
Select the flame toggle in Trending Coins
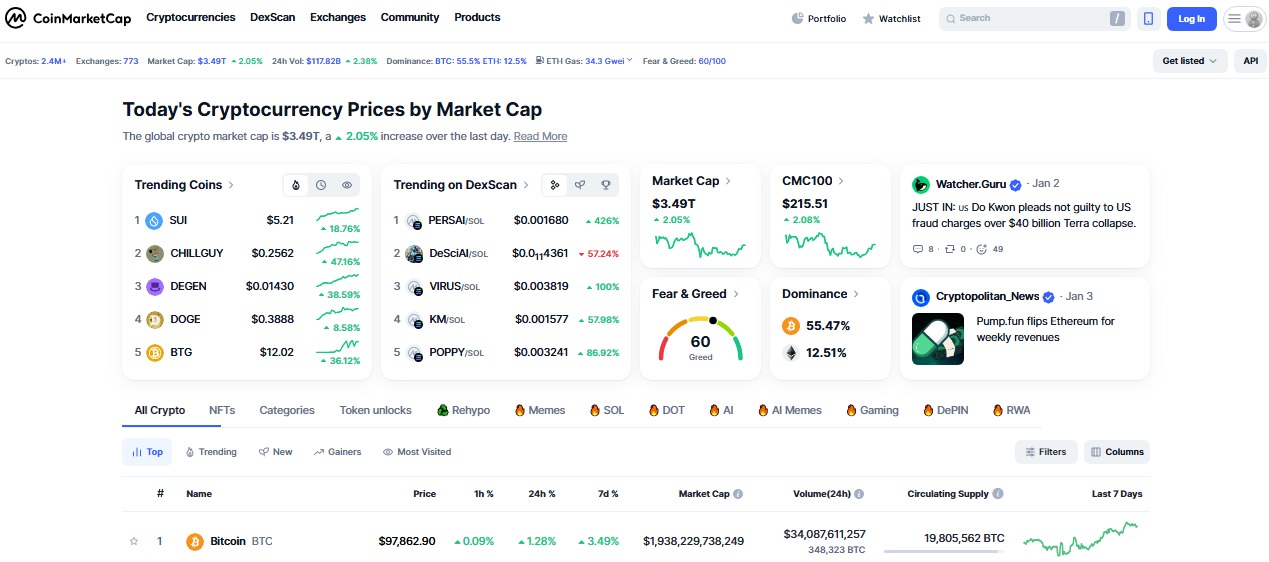coord(295,185)
